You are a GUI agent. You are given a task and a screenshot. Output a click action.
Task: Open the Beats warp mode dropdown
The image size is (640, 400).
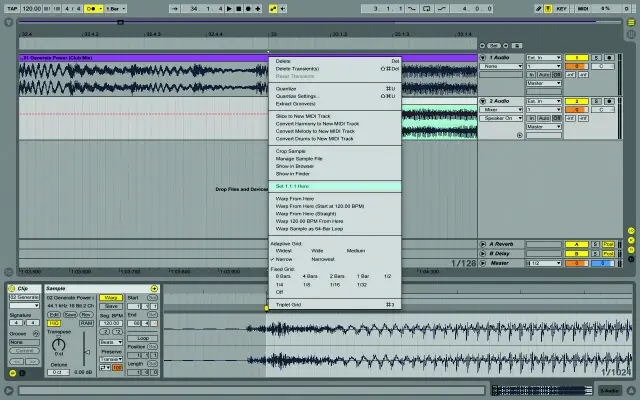coord(111,342)
